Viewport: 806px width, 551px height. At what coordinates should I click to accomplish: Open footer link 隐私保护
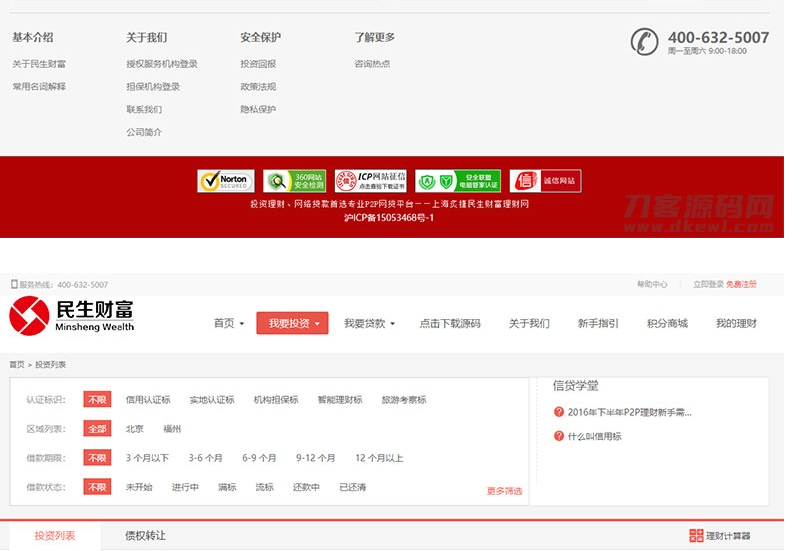pos(258,109)
